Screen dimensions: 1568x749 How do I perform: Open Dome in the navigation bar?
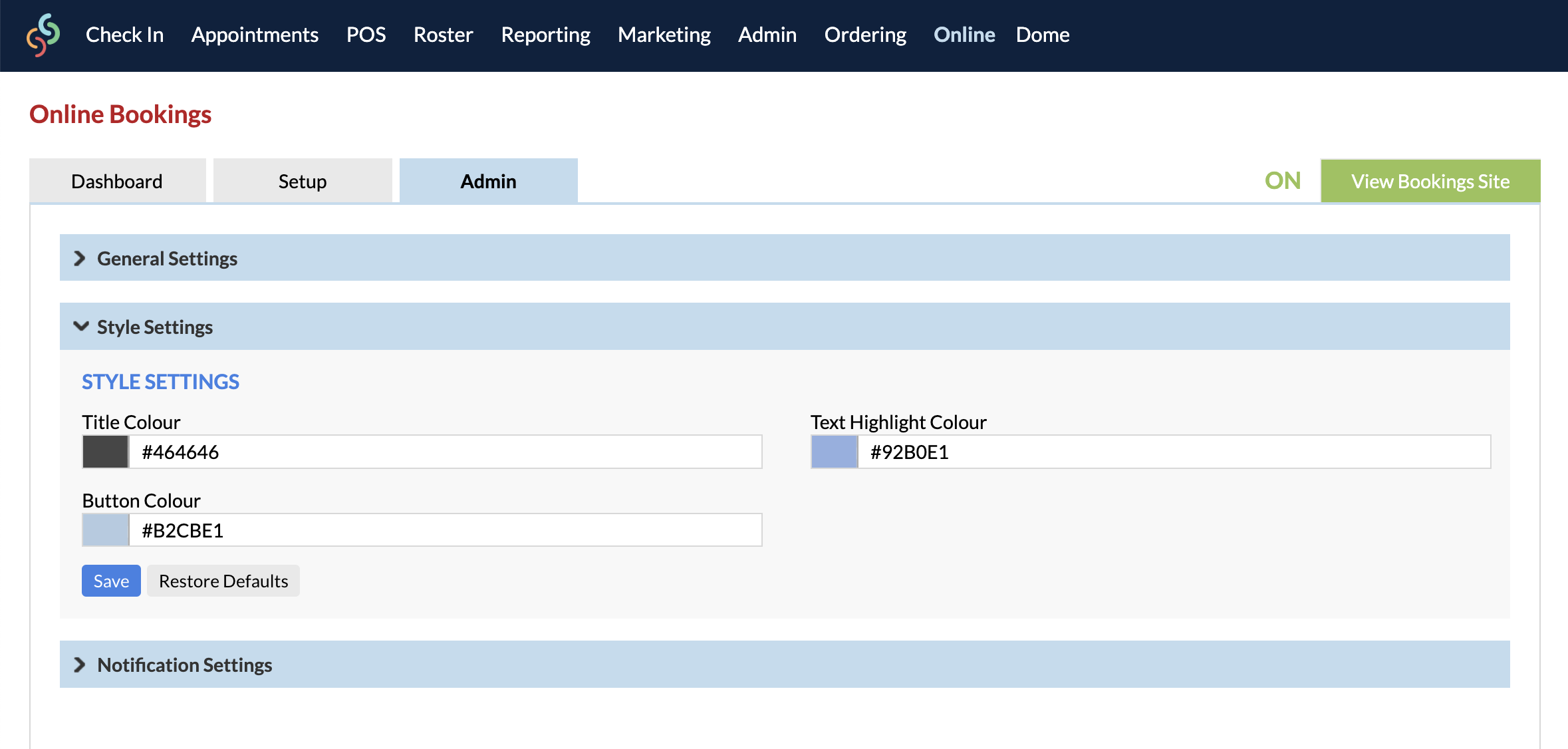click(1043, 35)
